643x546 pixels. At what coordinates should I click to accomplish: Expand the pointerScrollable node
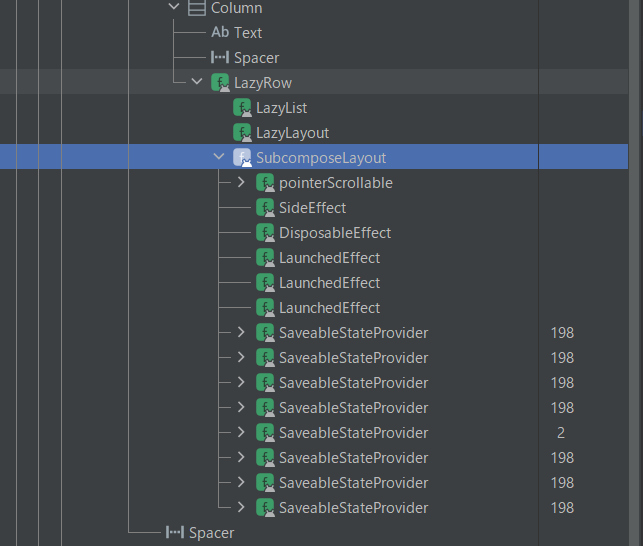coord(241,182)
